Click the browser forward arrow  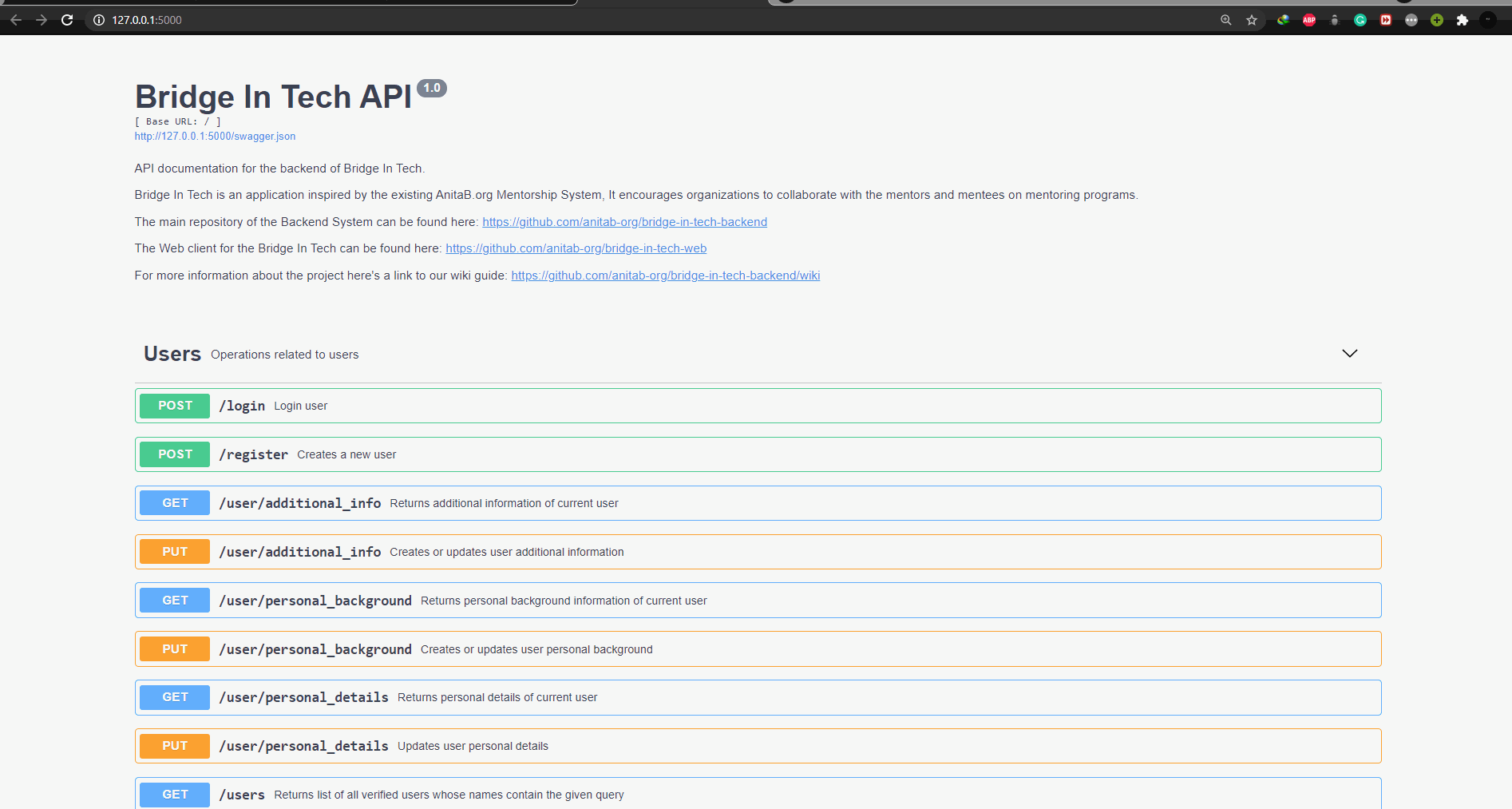pyautogui.click(x=42, y=20)
